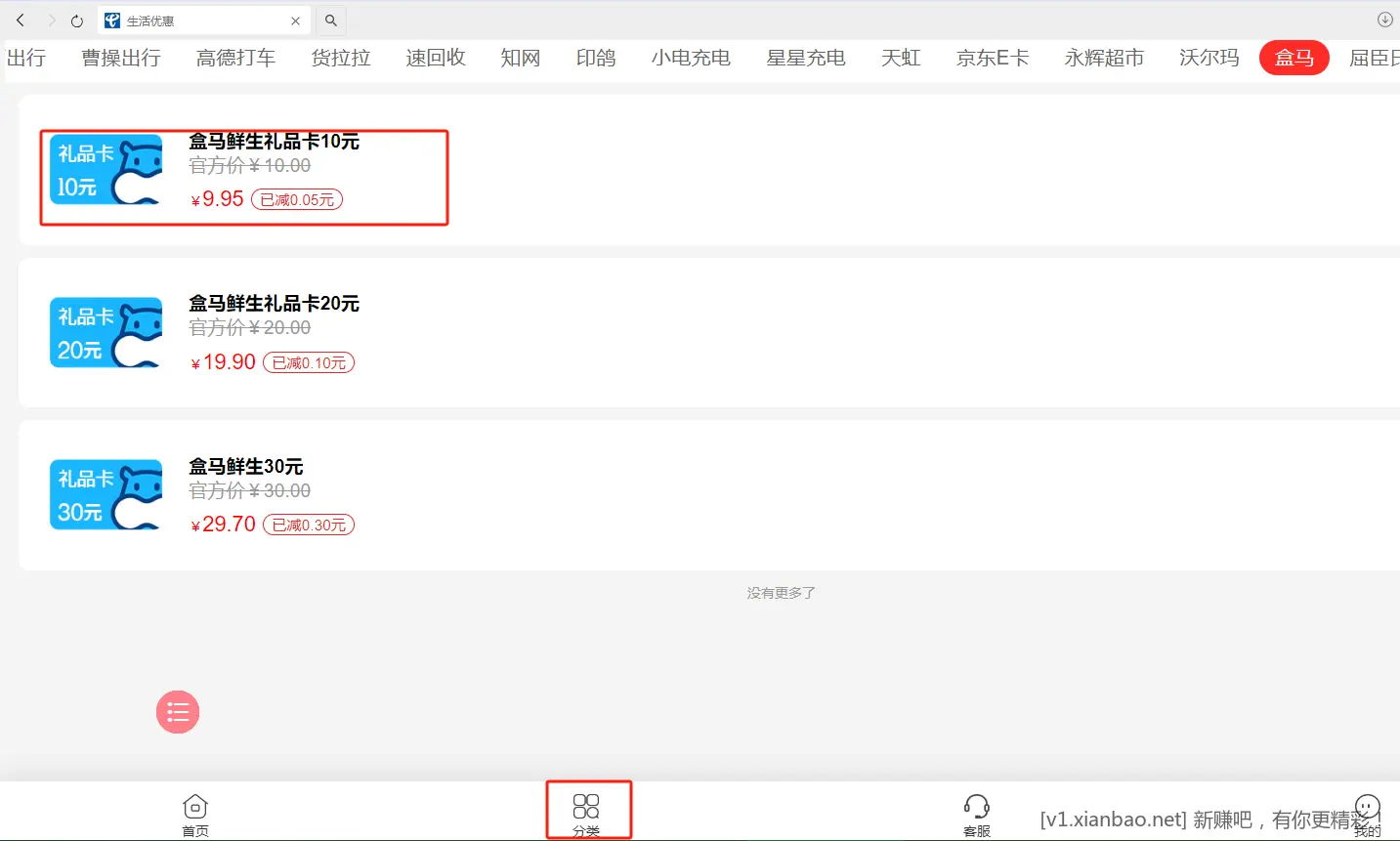The image size is (1400, 841).
Task: Open the 20元 gift card thumbnail
Action: pos(106,332)
